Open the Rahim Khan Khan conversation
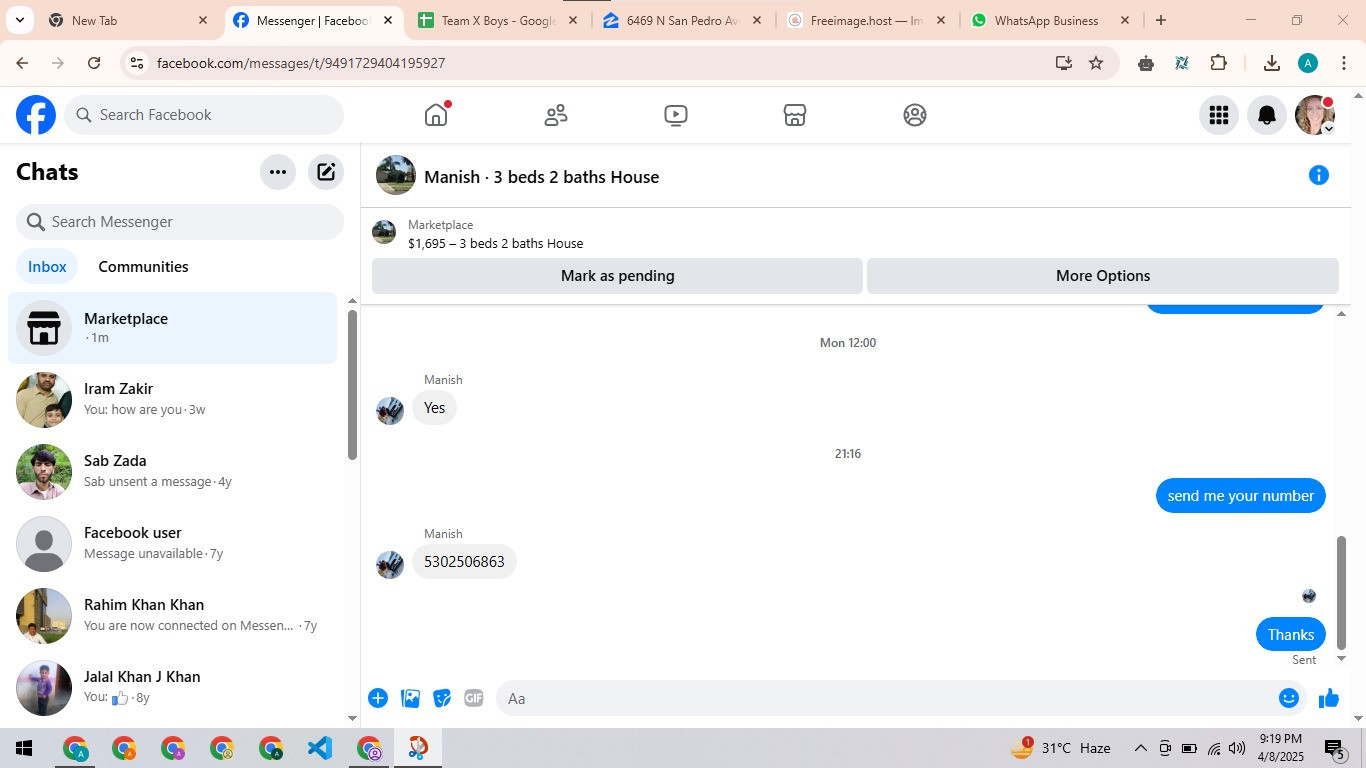 172,616
